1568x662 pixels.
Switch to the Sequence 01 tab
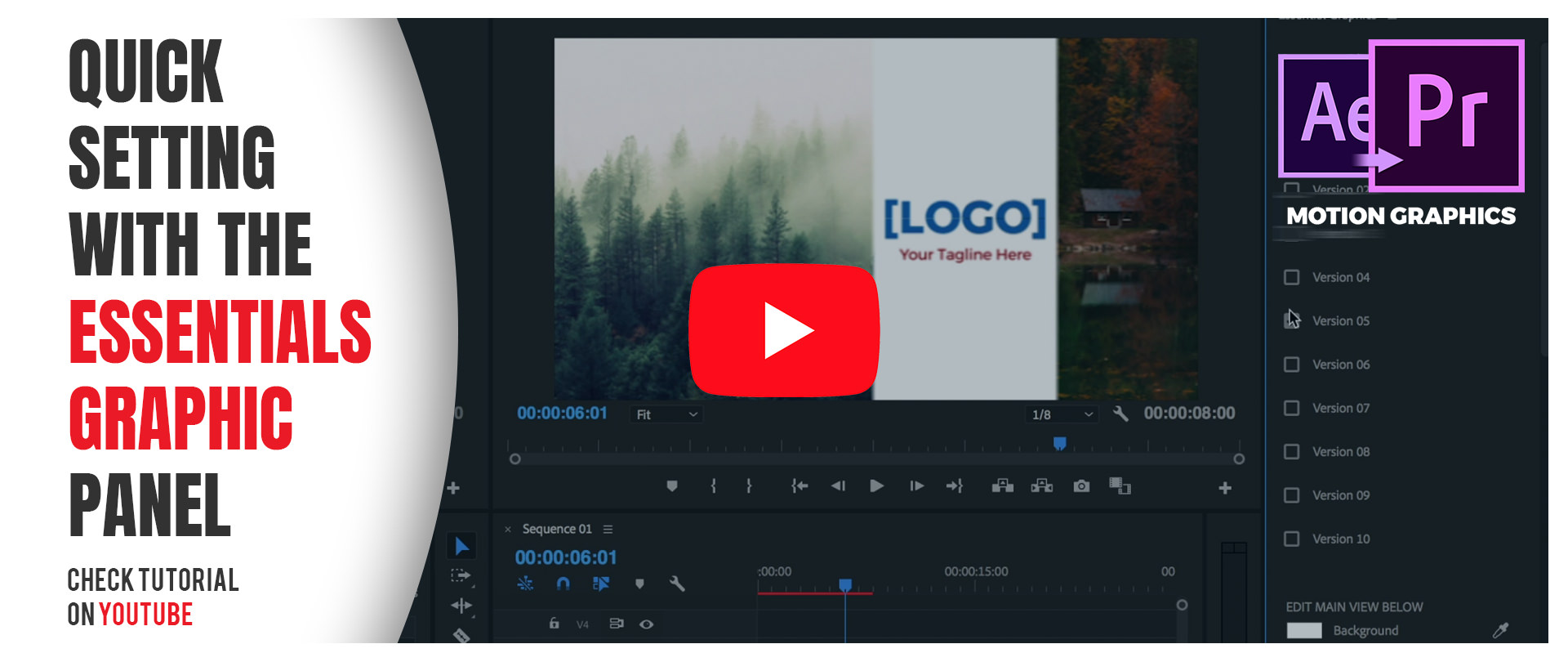(x=557, y=530)
